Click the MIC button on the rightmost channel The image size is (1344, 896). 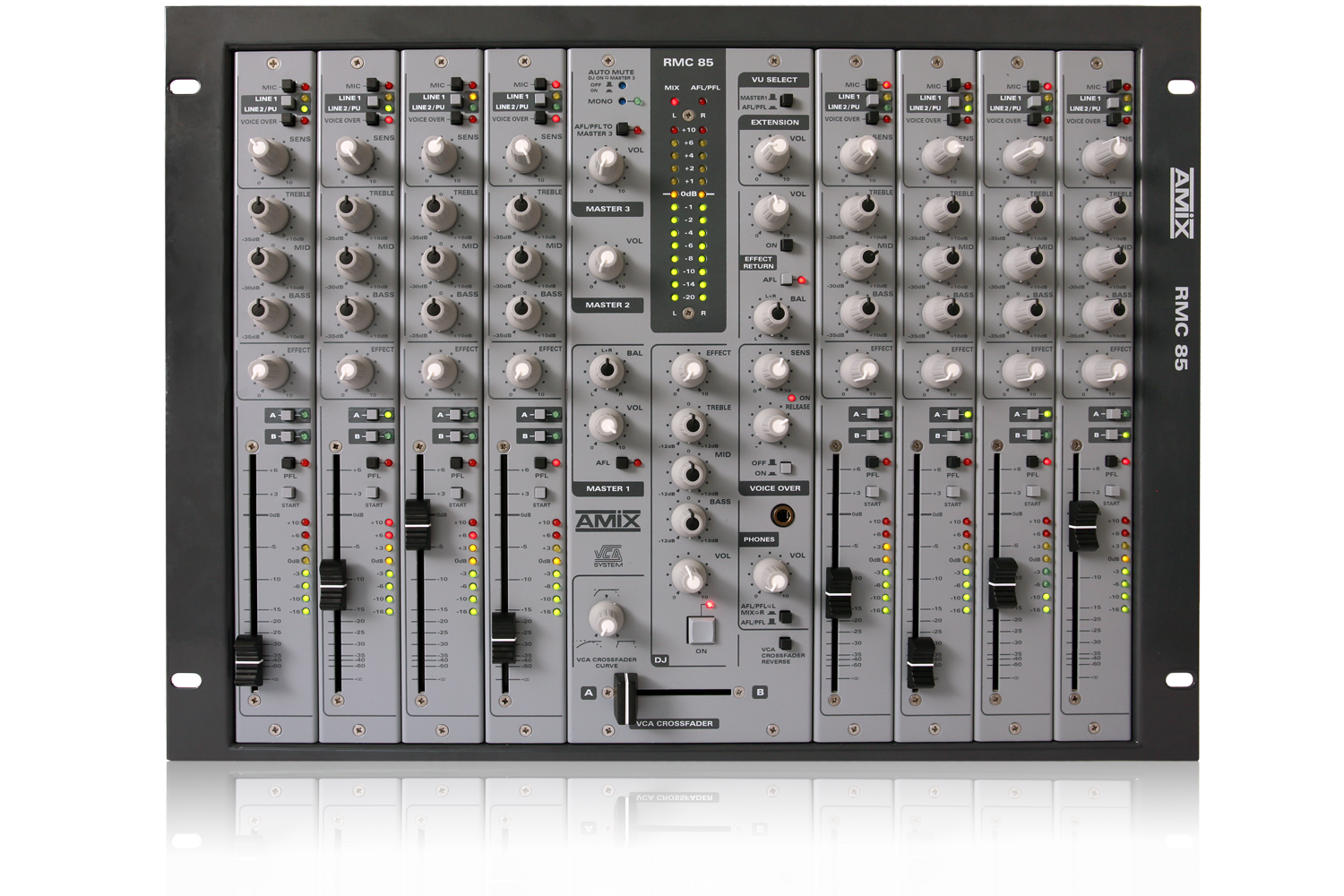1112,87
